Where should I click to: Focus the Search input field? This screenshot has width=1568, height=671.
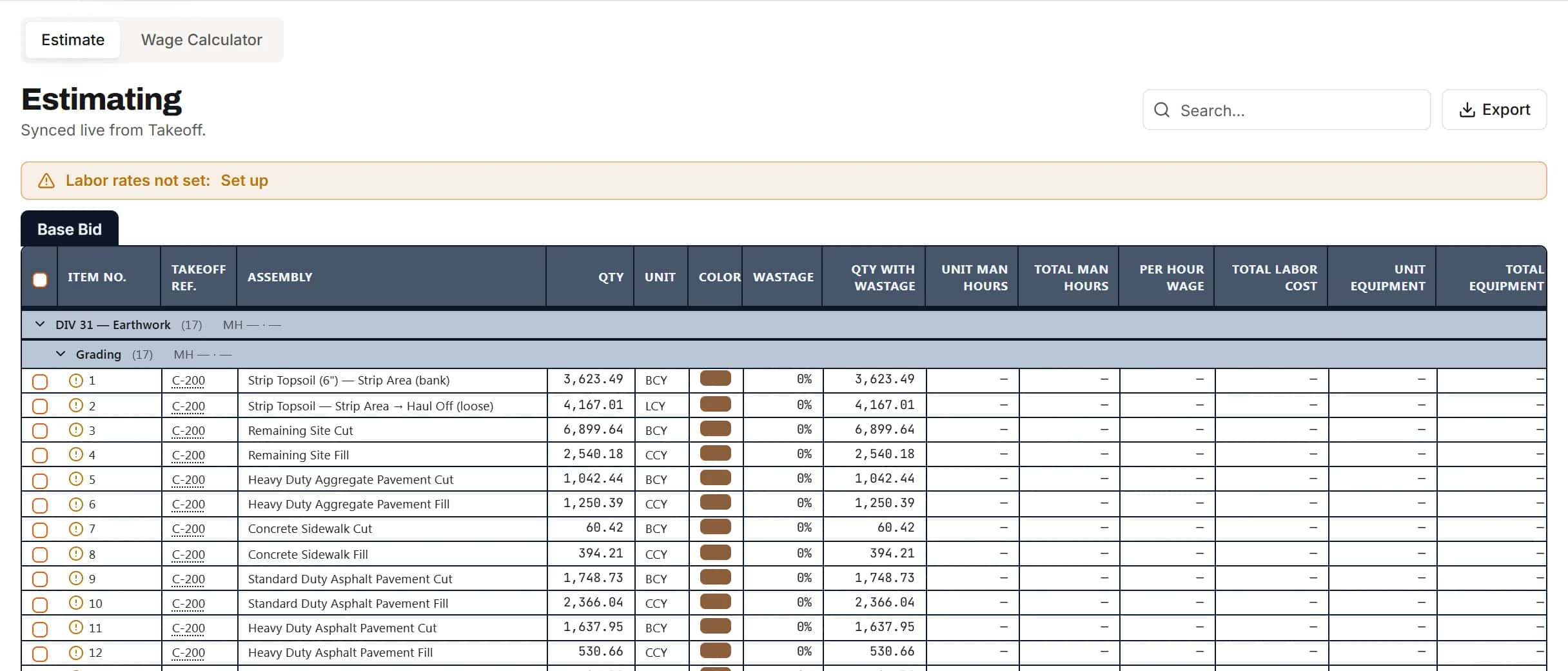tap(1286, 110)
